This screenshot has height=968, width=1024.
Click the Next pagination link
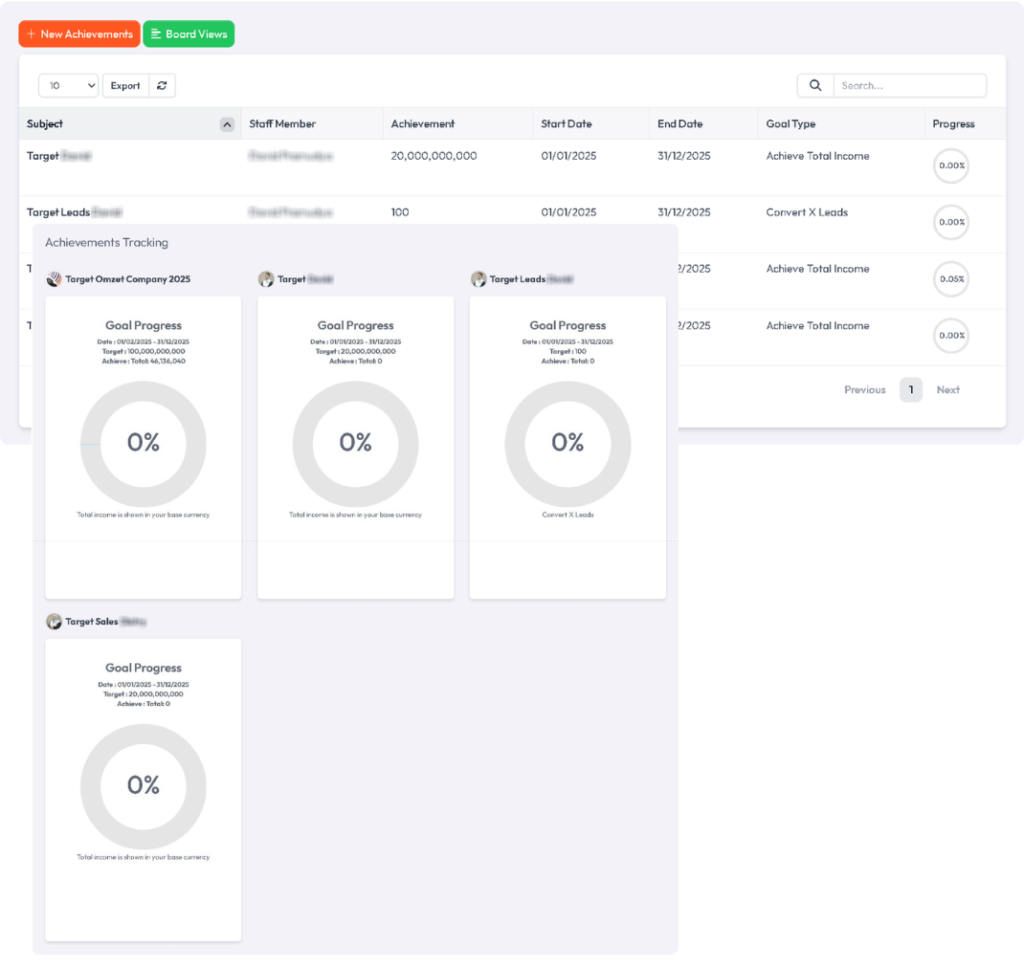pos(948,390)
